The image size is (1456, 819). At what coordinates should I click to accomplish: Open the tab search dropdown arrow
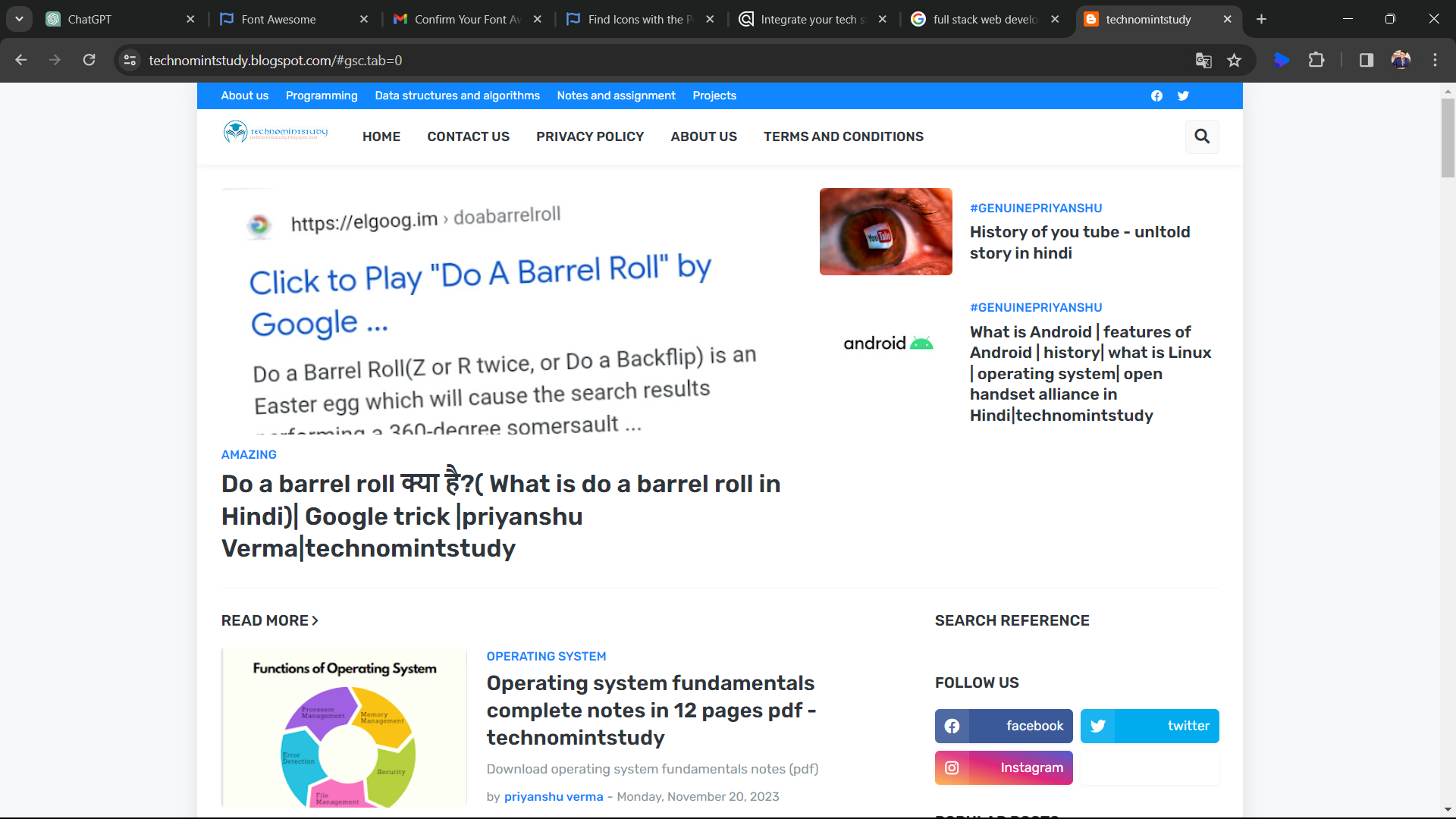tap(19, 19)
